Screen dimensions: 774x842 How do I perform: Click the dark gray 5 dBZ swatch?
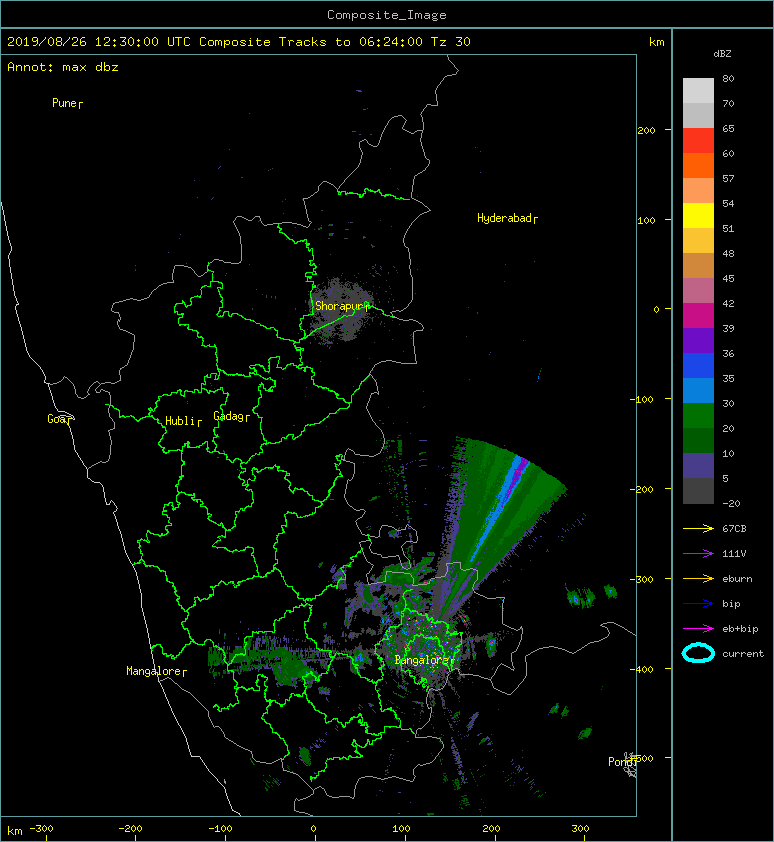point(698,490)
